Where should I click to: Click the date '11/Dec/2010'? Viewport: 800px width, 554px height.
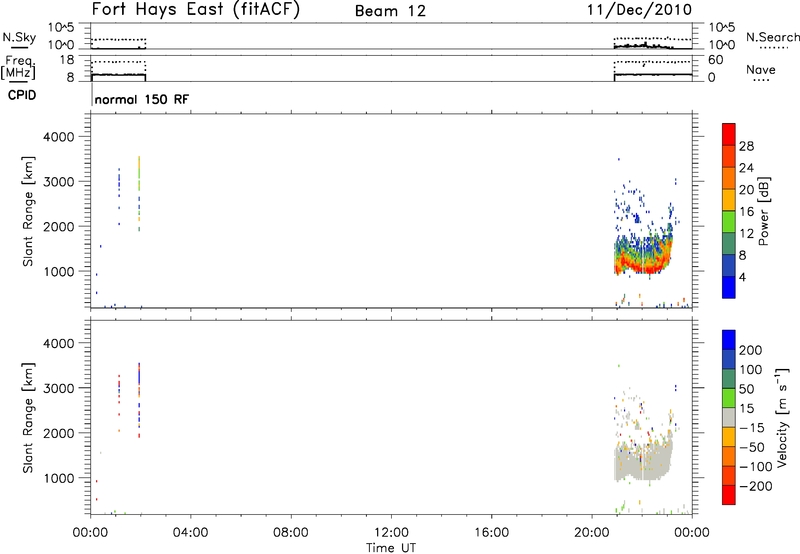coord(639,10)
